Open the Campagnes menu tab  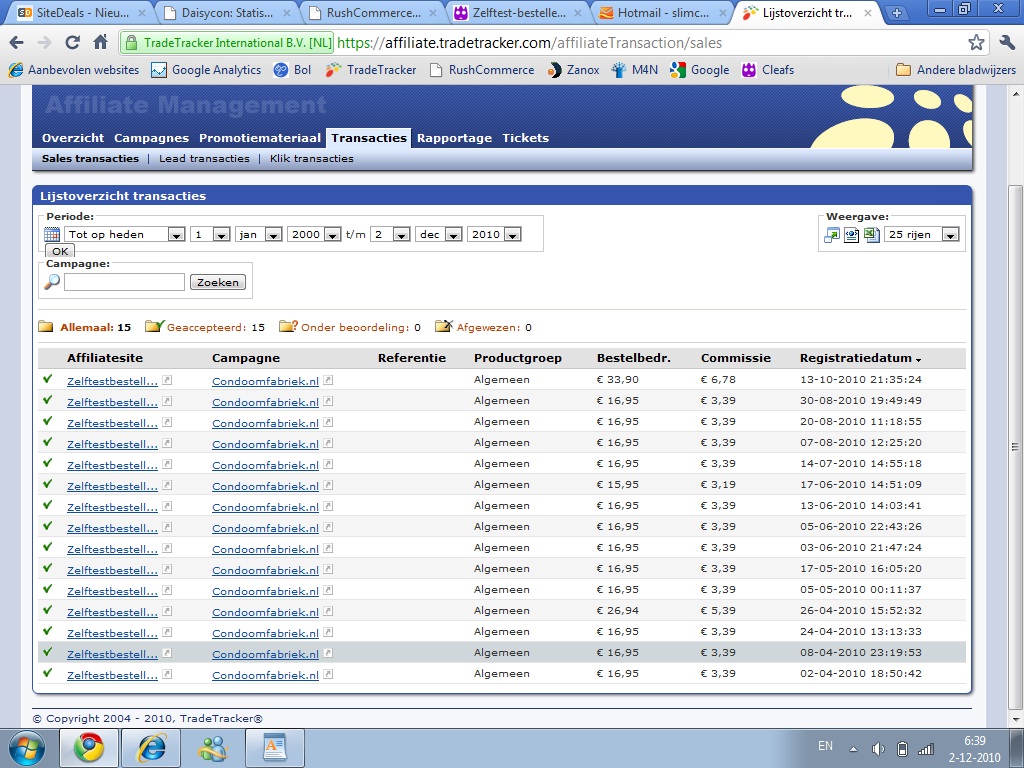152,138
